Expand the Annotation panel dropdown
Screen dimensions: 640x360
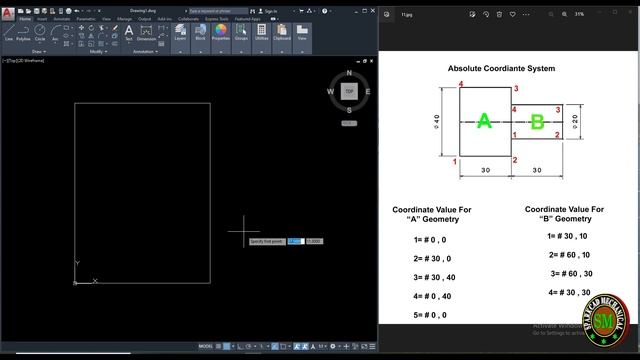click(x=145, y=52)
